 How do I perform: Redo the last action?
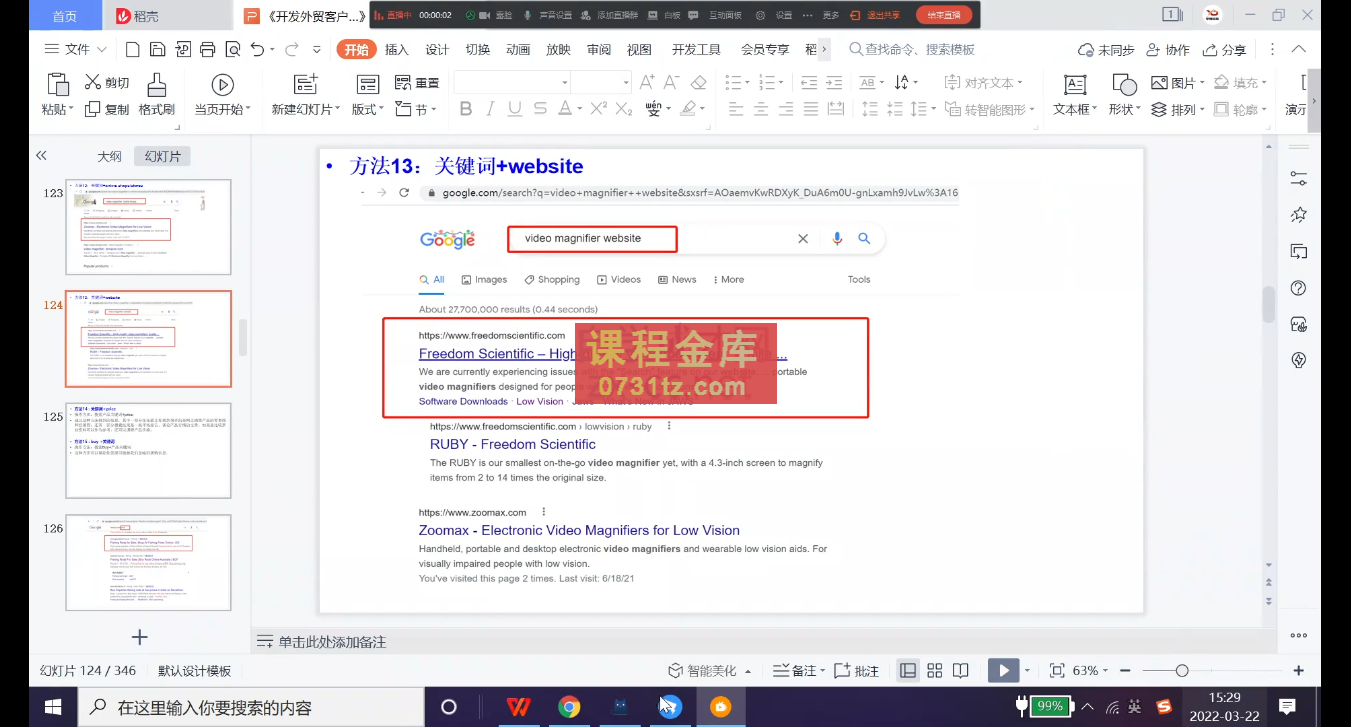[291, 49]
